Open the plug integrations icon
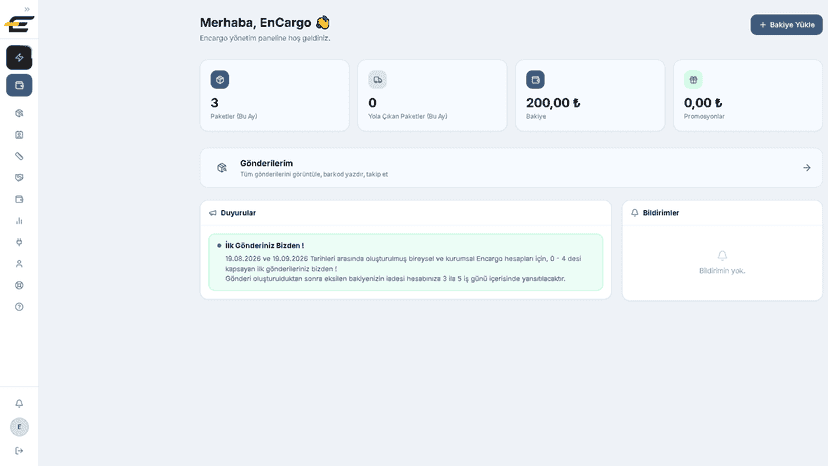Viewport: 828px width, 466px height. coord(19,242)
